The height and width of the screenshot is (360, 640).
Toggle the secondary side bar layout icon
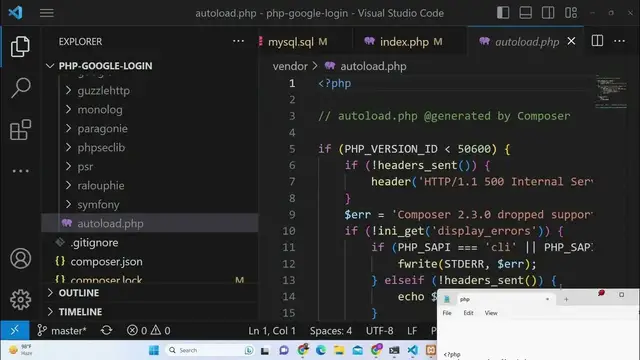click(x=548, y=13)
